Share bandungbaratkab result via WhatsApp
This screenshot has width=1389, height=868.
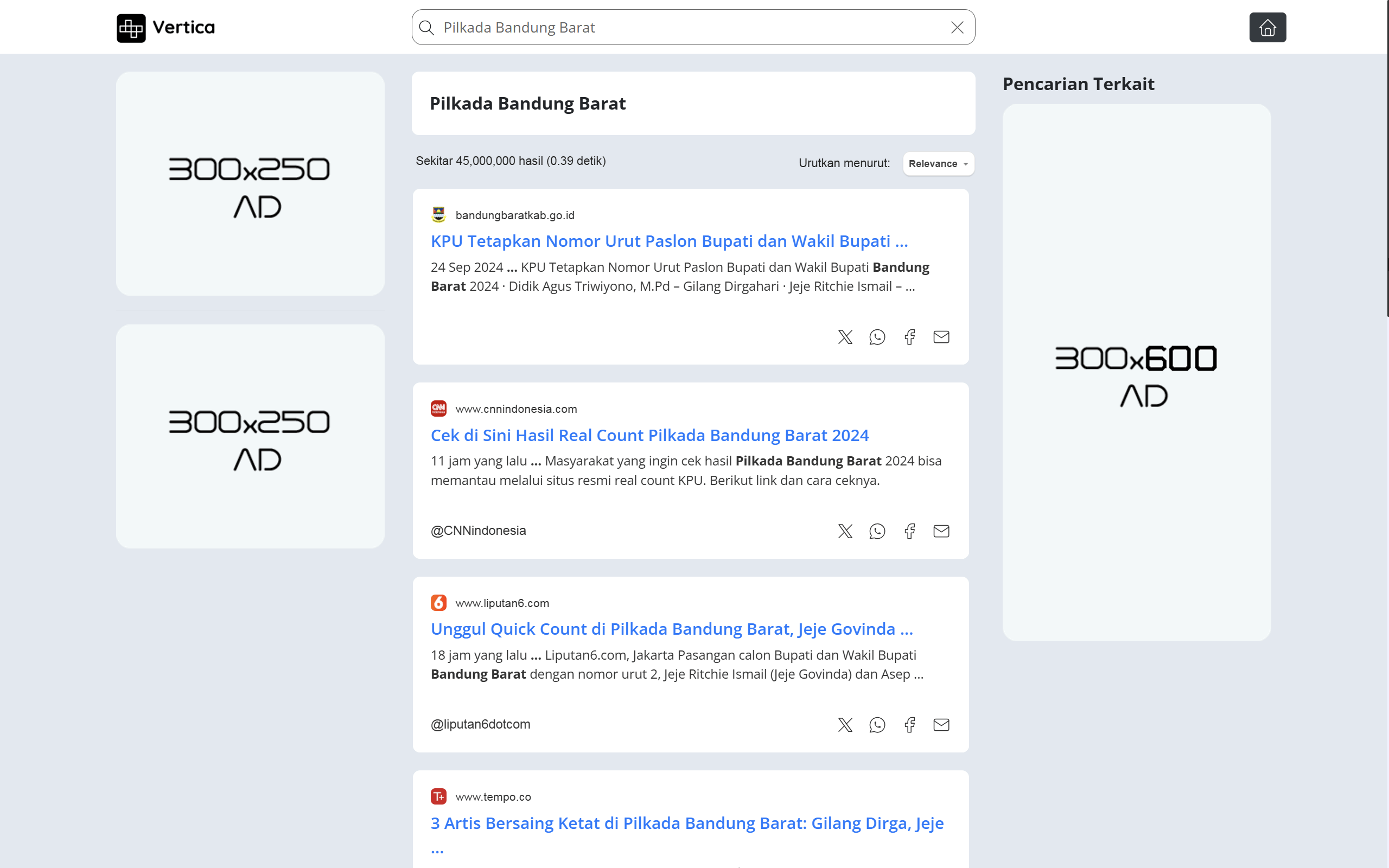click(877, 337)
